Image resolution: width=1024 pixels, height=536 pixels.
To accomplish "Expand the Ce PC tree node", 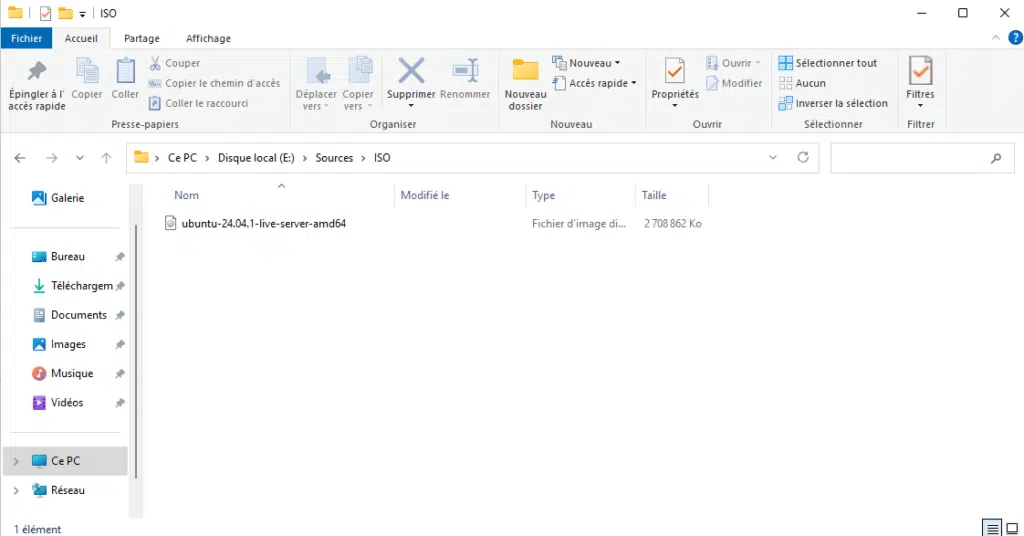I will pyautogui.click(x=16, y=461).
